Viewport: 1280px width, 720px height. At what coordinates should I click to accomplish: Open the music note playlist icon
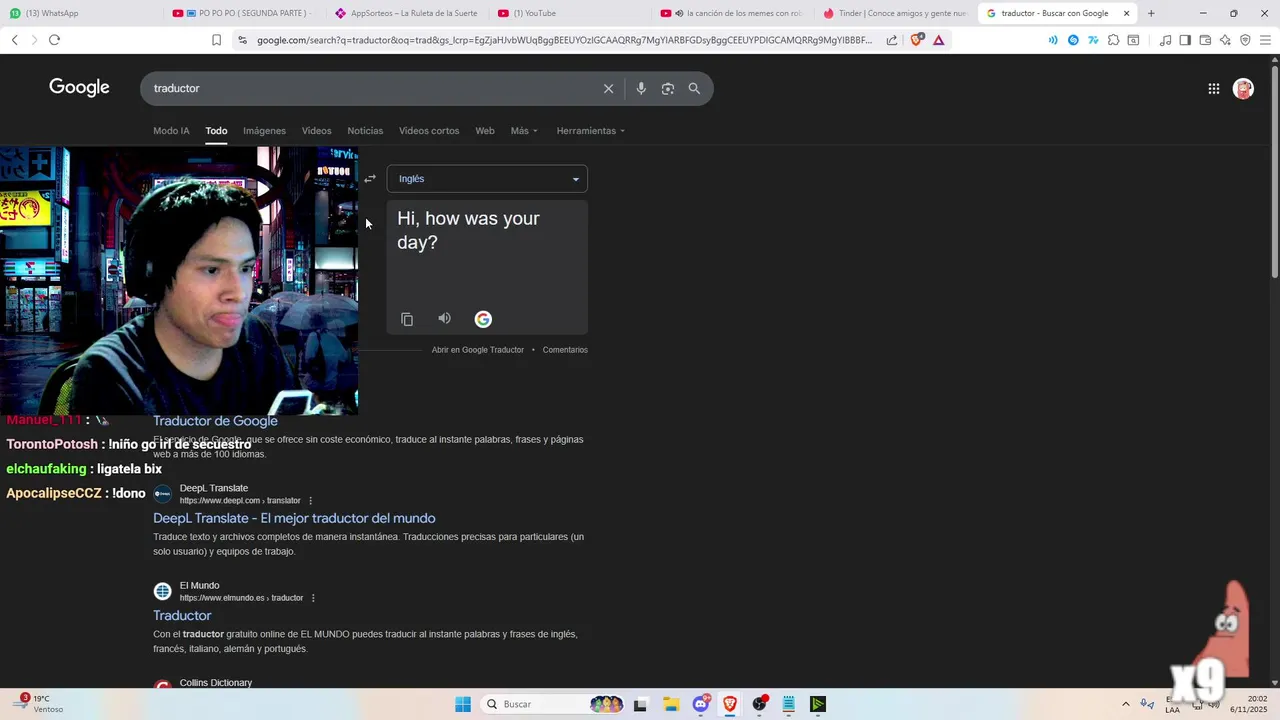click(1165, 40)
